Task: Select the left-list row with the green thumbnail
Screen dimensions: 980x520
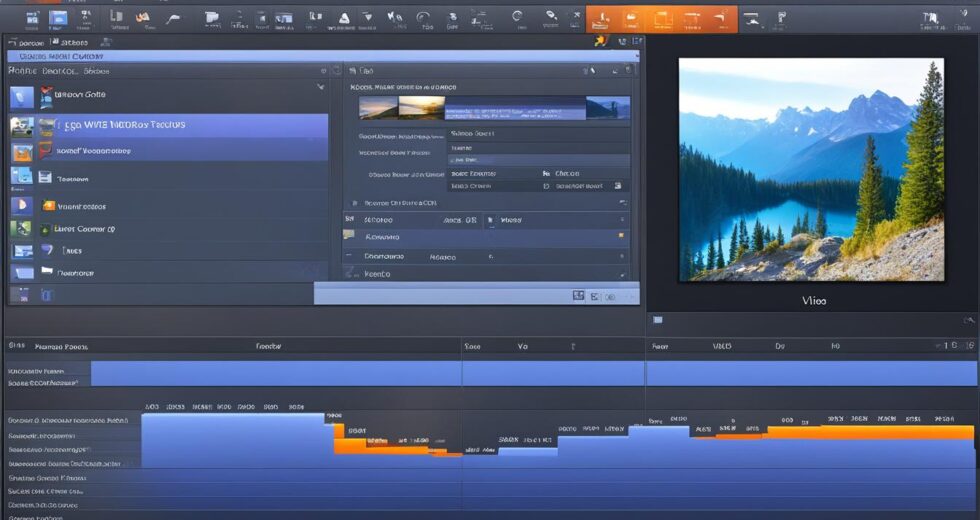Action: [x=168, y=229]
